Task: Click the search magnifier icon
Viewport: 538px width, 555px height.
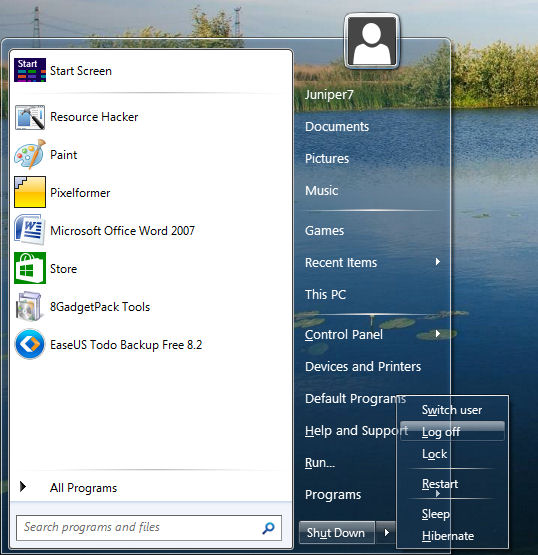Action: tap(268, 528)
